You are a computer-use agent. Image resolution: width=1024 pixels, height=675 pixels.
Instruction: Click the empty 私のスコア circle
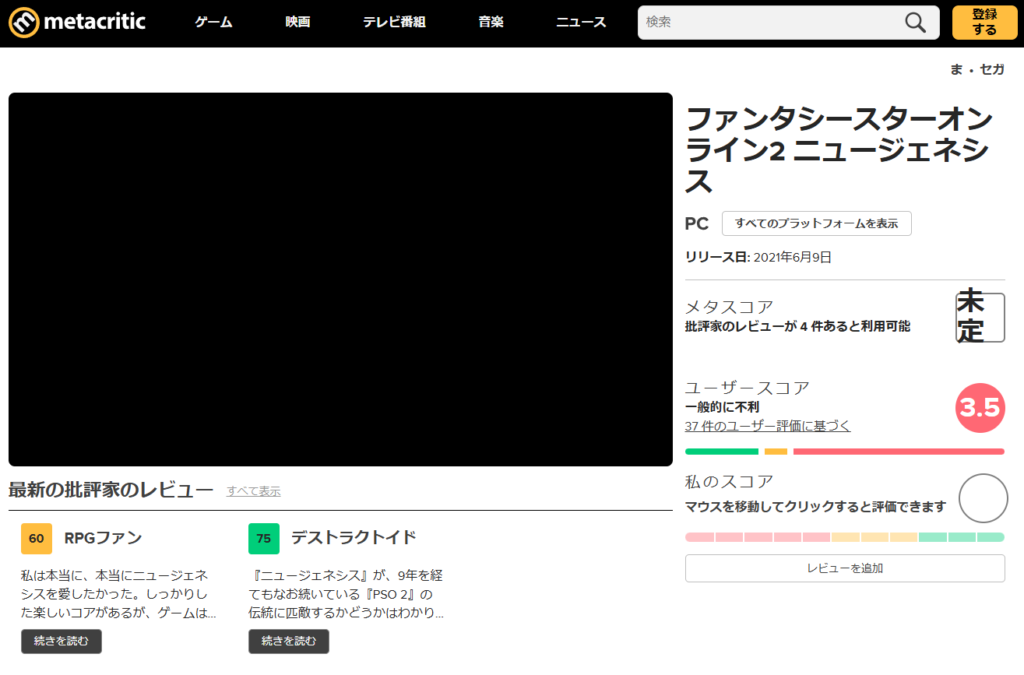[x=983, y=498]
